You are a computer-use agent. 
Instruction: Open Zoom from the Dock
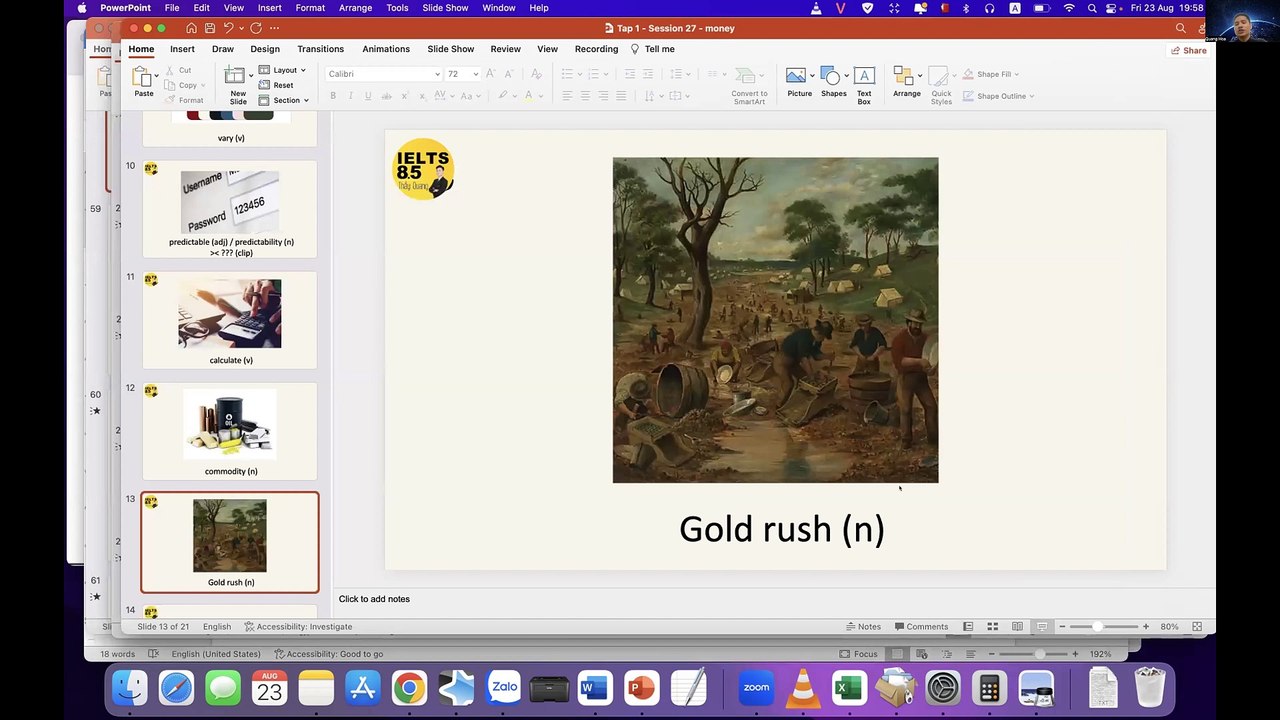coord(756,688)
